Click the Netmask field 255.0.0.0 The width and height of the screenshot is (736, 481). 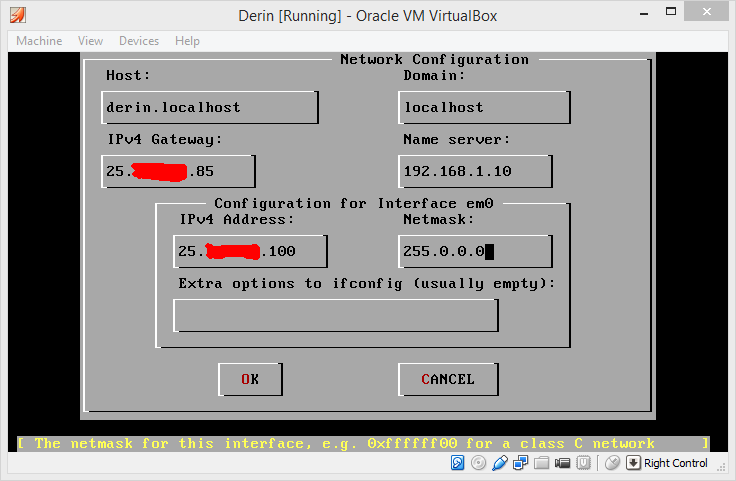[x=475, y=251]
